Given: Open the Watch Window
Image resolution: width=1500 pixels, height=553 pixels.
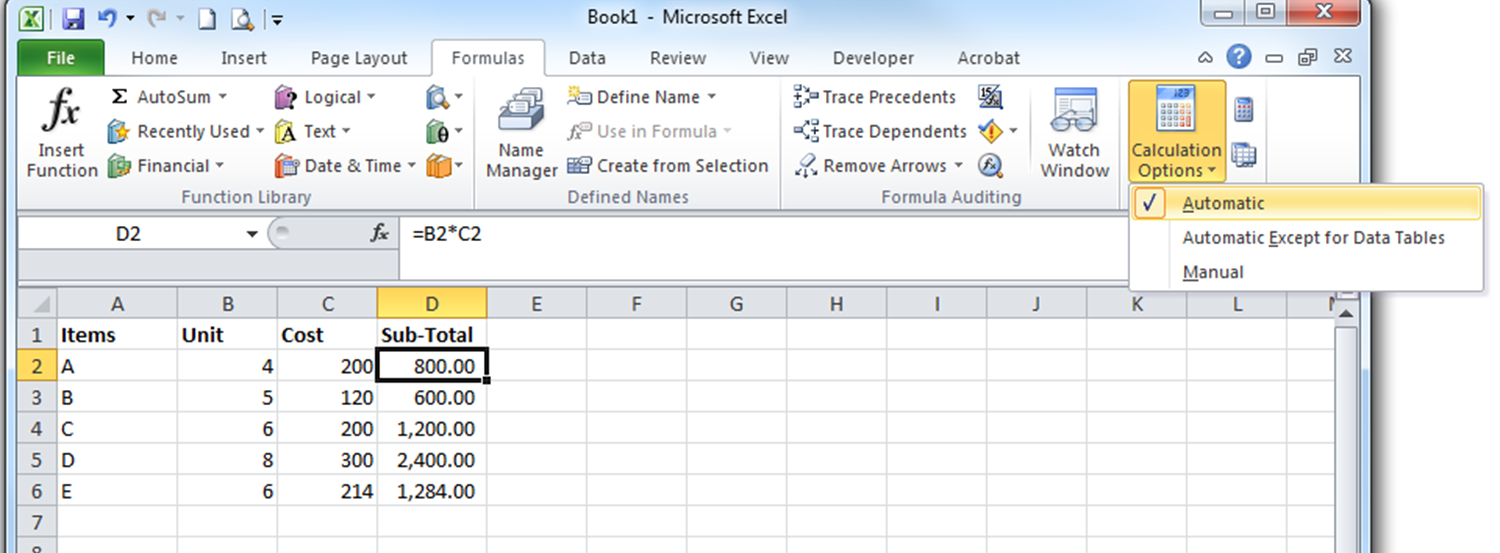Looking at the screenshot, I should pos(1074,135).
